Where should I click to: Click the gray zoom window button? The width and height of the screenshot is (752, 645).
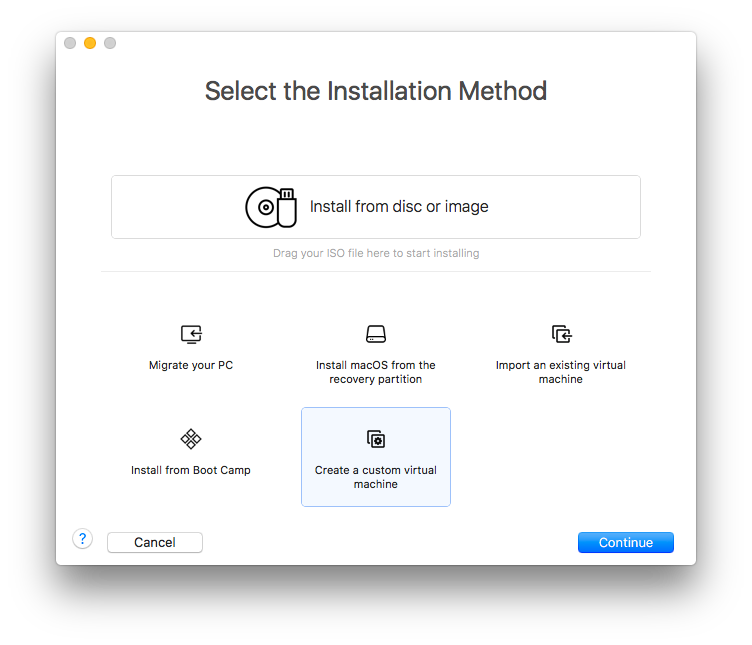(110, 43)
